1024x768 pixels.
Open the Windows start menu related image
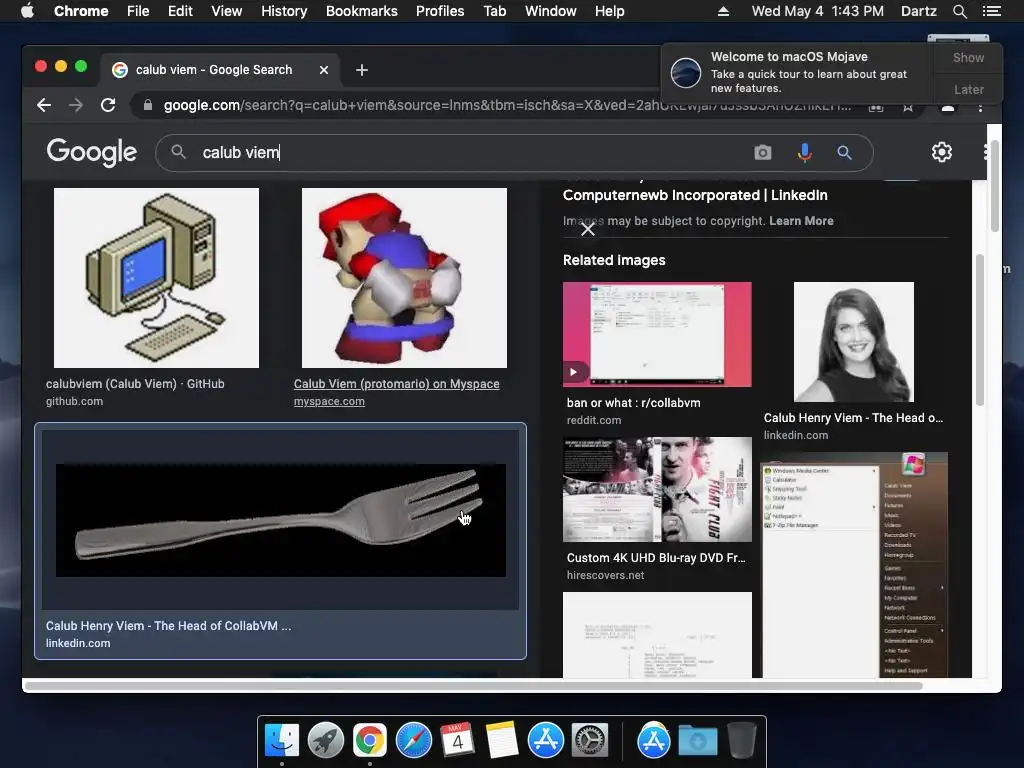[x=854, y=566]
